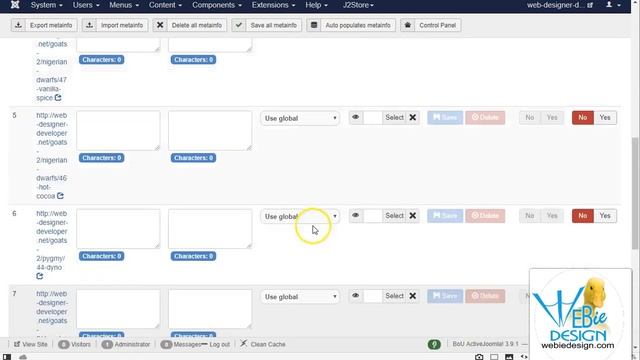Viewport: 640px width, 360px height.
Task: Open the Content menu
Action: (165, 5)
